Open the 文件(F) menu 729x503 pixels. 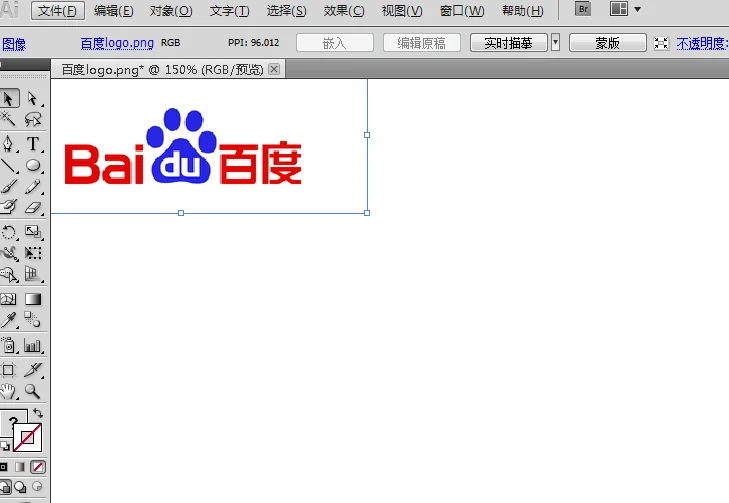pyautogui.click(x=58, y=11)
